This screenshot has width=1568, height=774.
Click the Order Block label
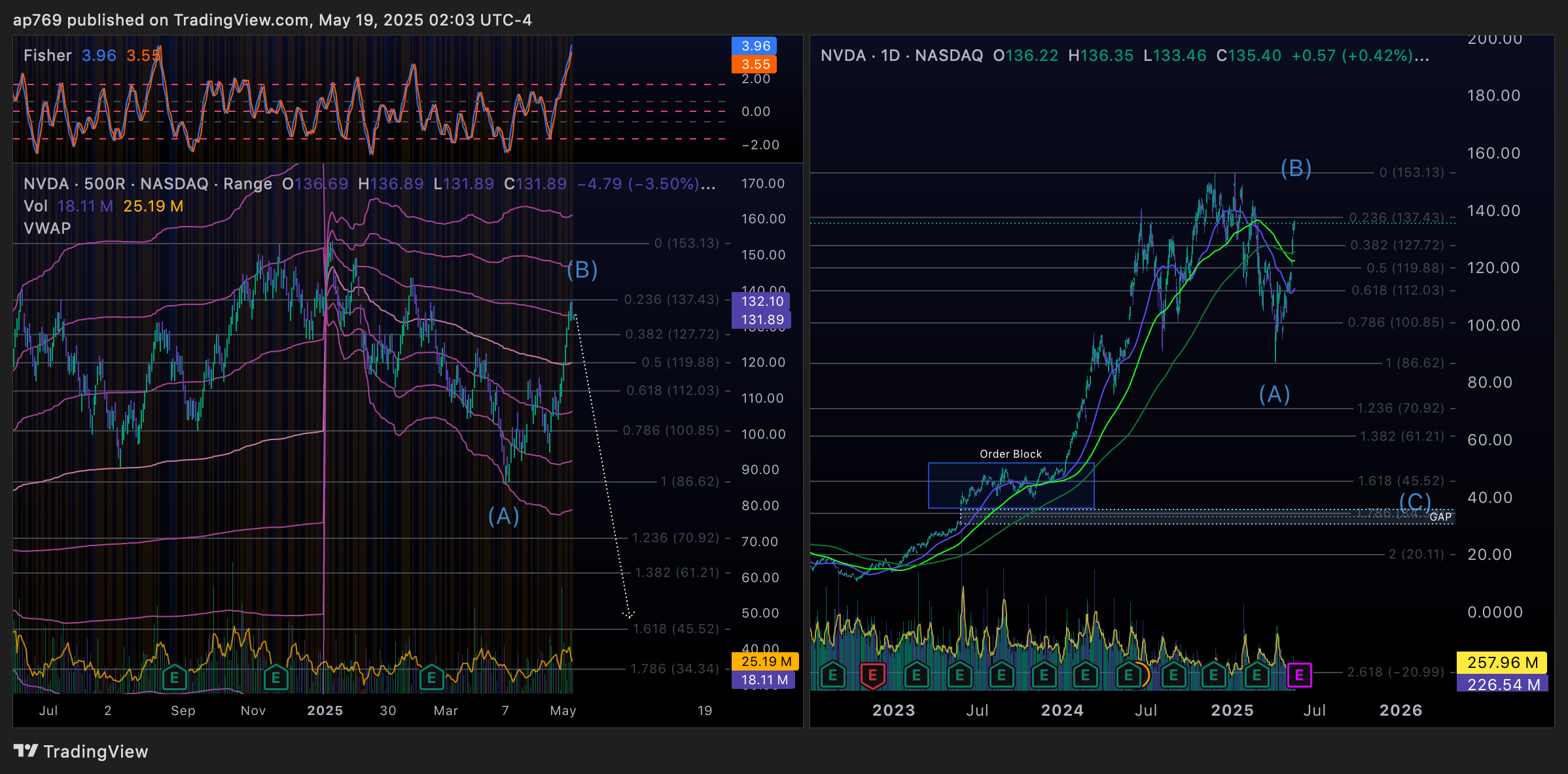[x=1010, y=454]
